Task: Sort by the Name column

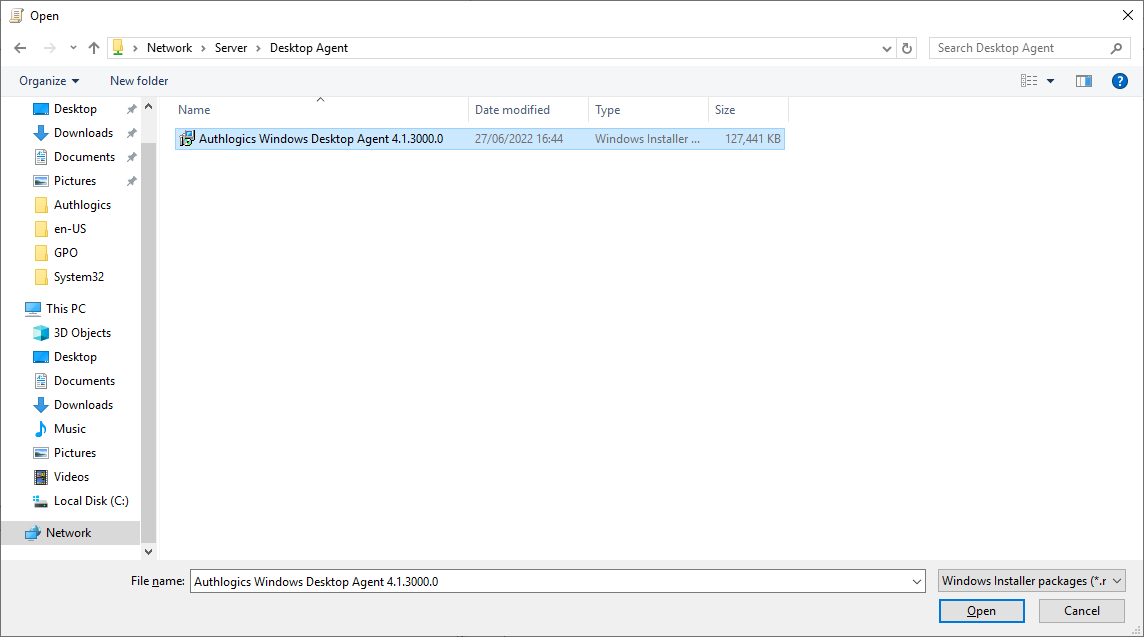Action: 321,110
